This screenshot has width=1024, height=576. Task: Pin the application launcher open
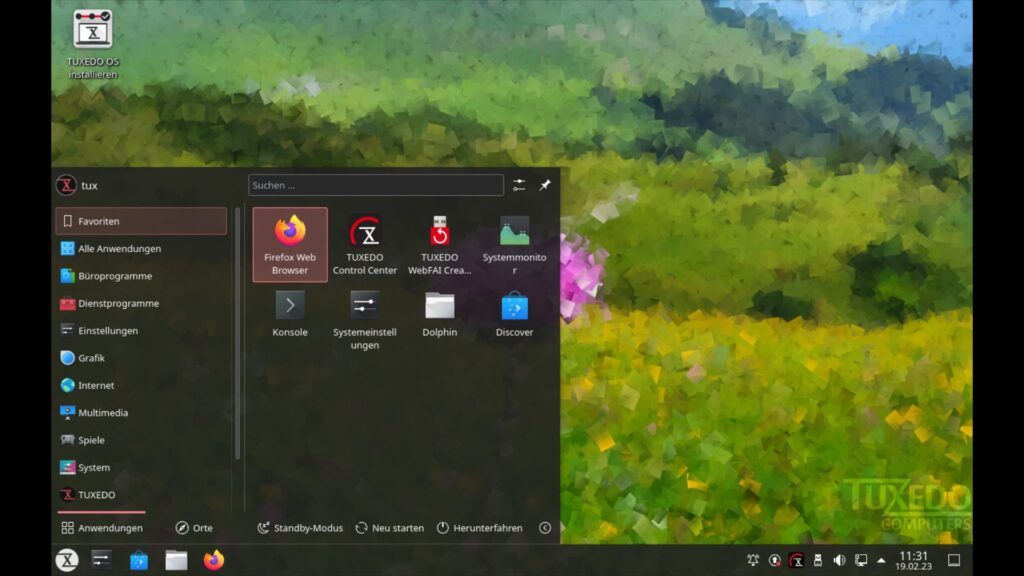[x=545, y=185]
